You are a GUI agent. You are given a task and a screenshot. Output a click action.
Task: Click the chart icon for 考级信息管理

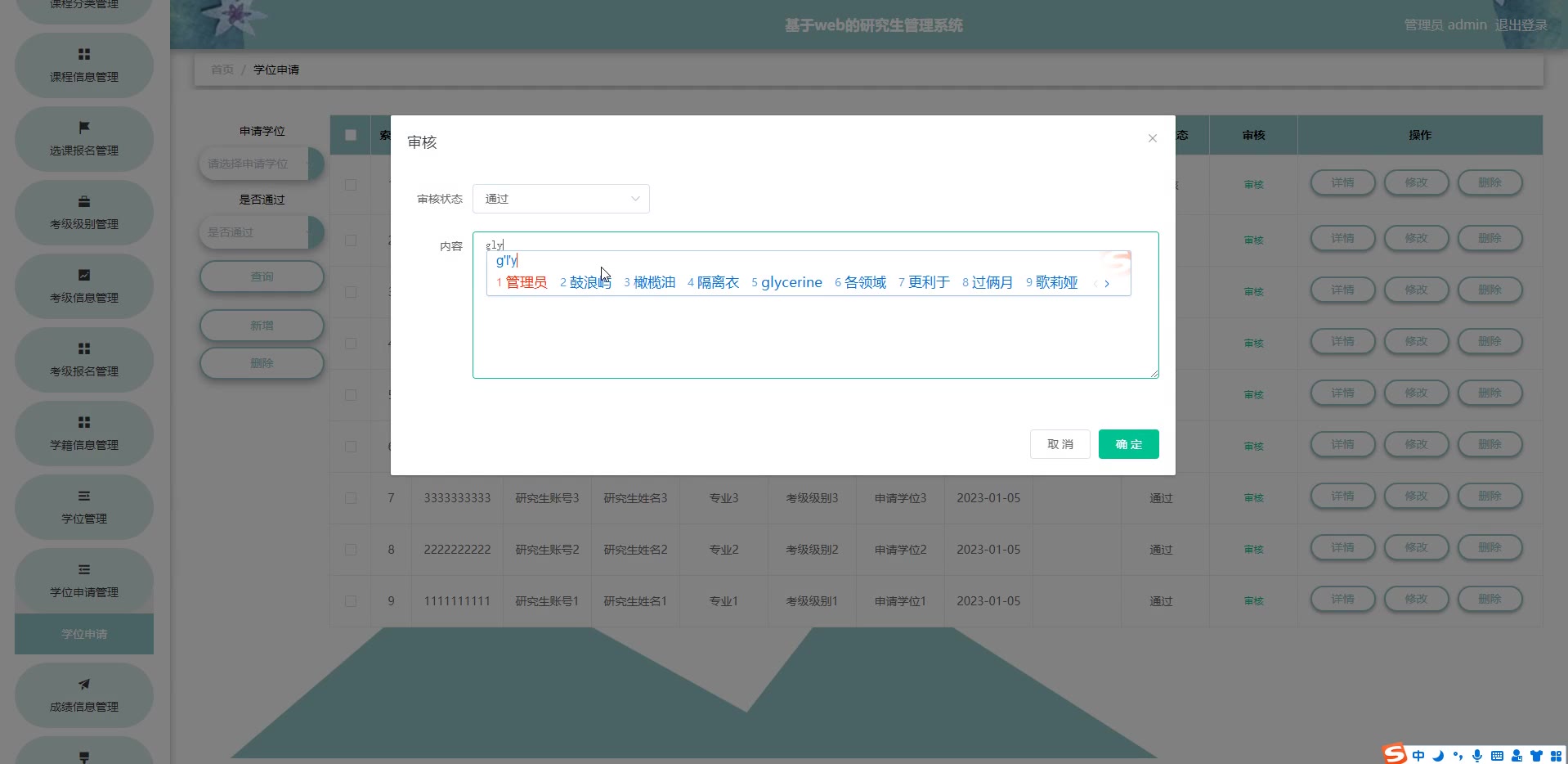[x=84, y=275]
